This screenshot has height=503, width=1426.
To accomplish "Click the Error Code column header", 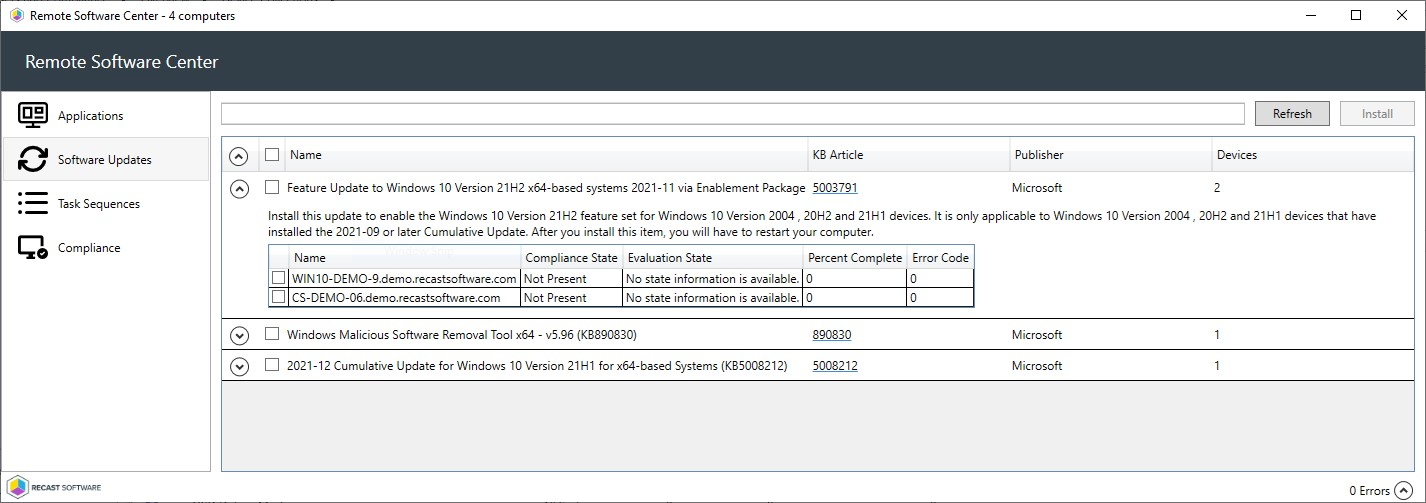I will click(940, 257).
